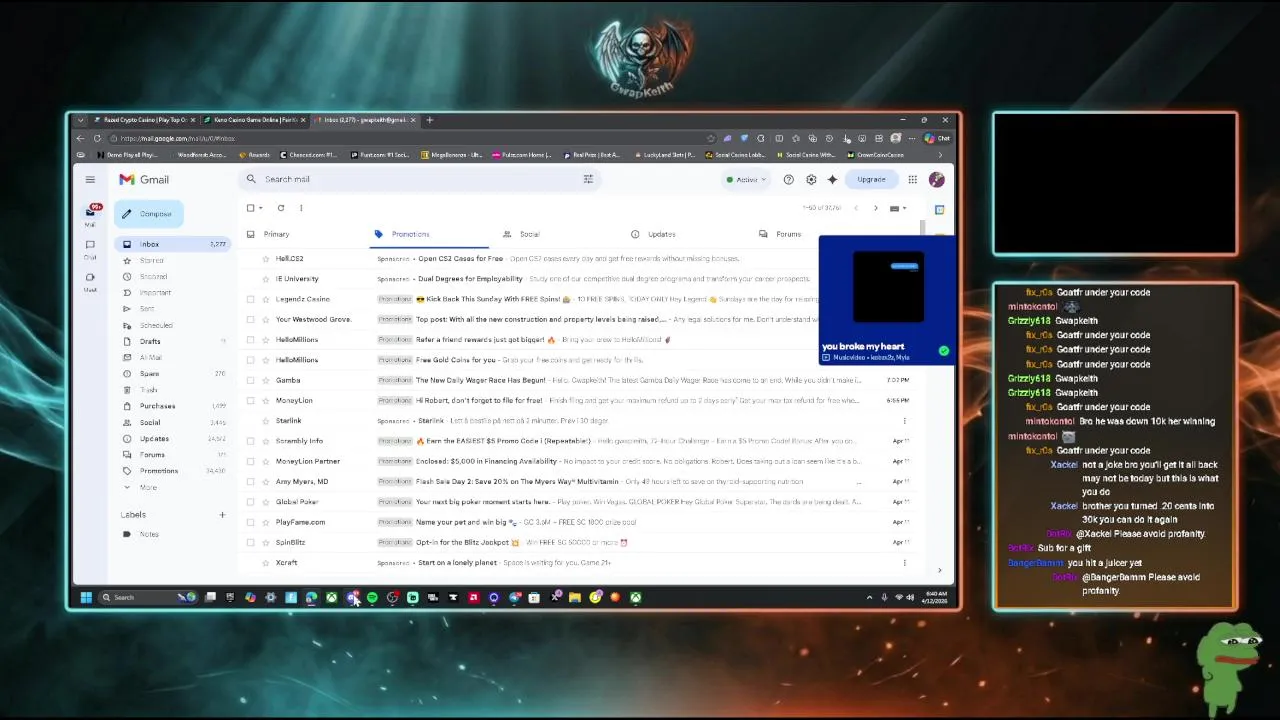Bookmark this page star icon

(710, 138)
